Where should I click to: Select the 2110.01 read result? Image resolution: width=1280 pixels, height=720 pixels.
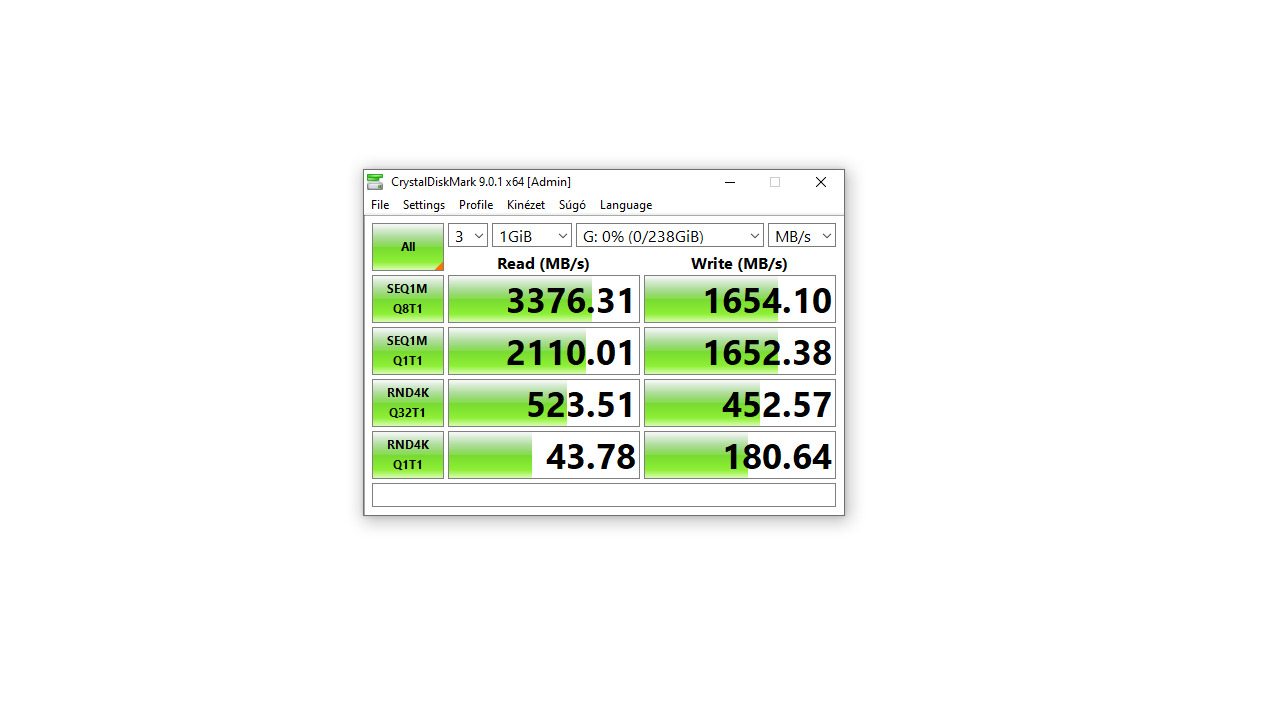pos(544,351)
